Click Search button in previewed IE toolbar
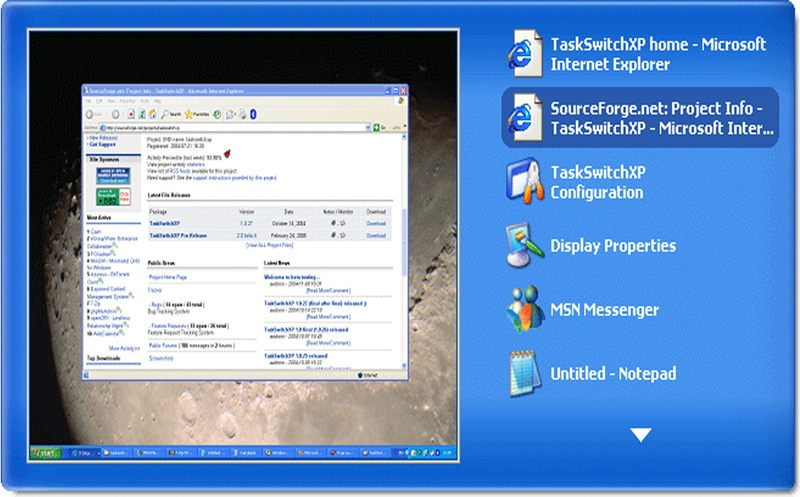The width and height of the screenshot is (800, 497). pyautogui.click(x=171, y=114)
